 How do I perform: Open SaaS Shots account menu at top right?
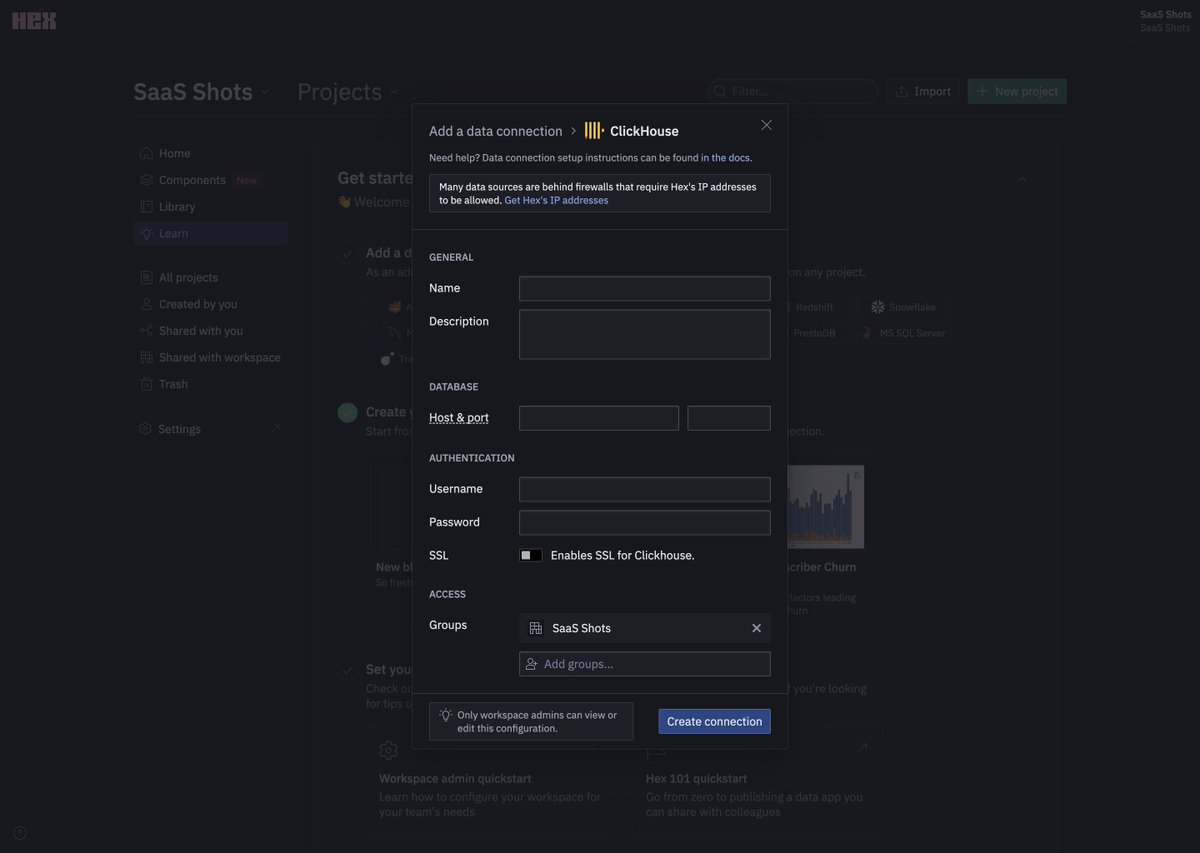1165,20
